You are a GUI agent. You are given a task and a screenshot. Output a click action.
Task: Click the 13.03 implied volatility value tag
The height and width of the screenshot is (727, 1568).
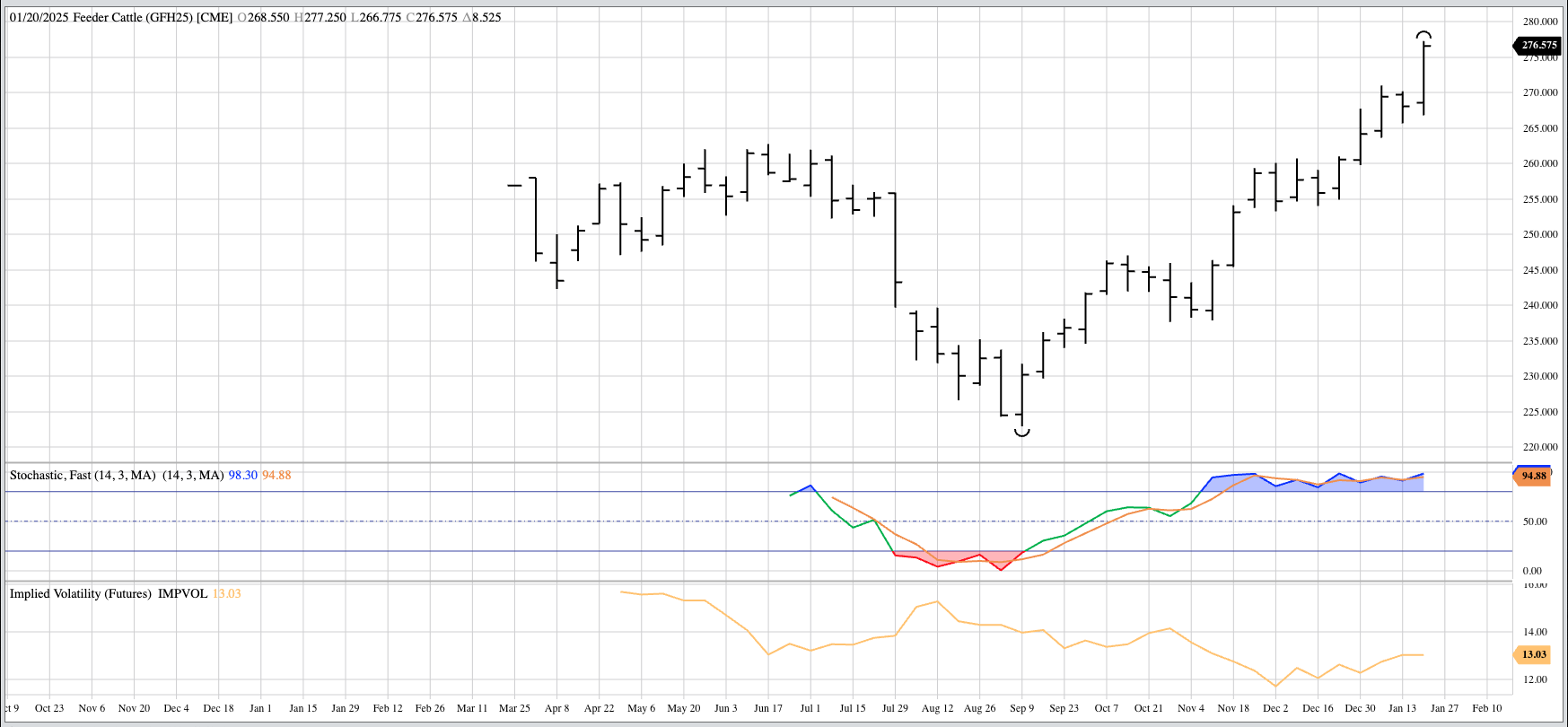1533,654
